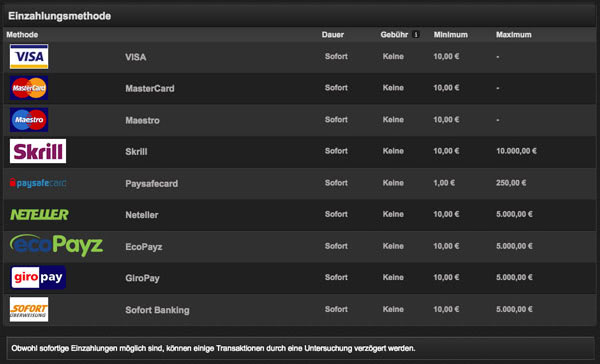Click Keine fee in Skrill row
The width and height of the screenshot is (600, 364).
coord(393,151)
